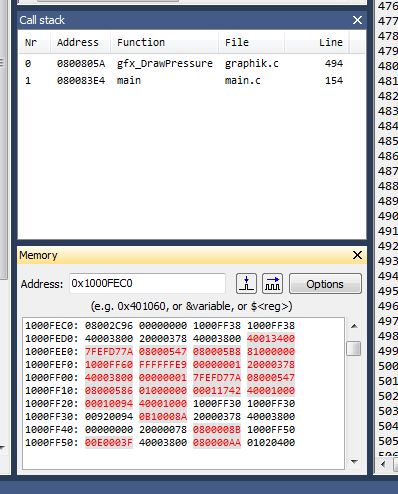Click memory row label 1000FF00:
Viewport: 398px width, 494px height.
52,377
